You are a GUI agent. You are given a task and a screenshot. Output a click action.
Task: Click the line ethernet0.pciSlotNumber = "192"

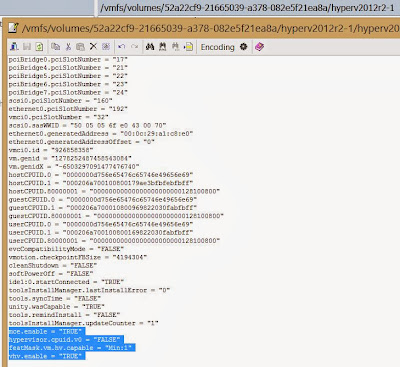pyautogui.click(x=68, y=109)
